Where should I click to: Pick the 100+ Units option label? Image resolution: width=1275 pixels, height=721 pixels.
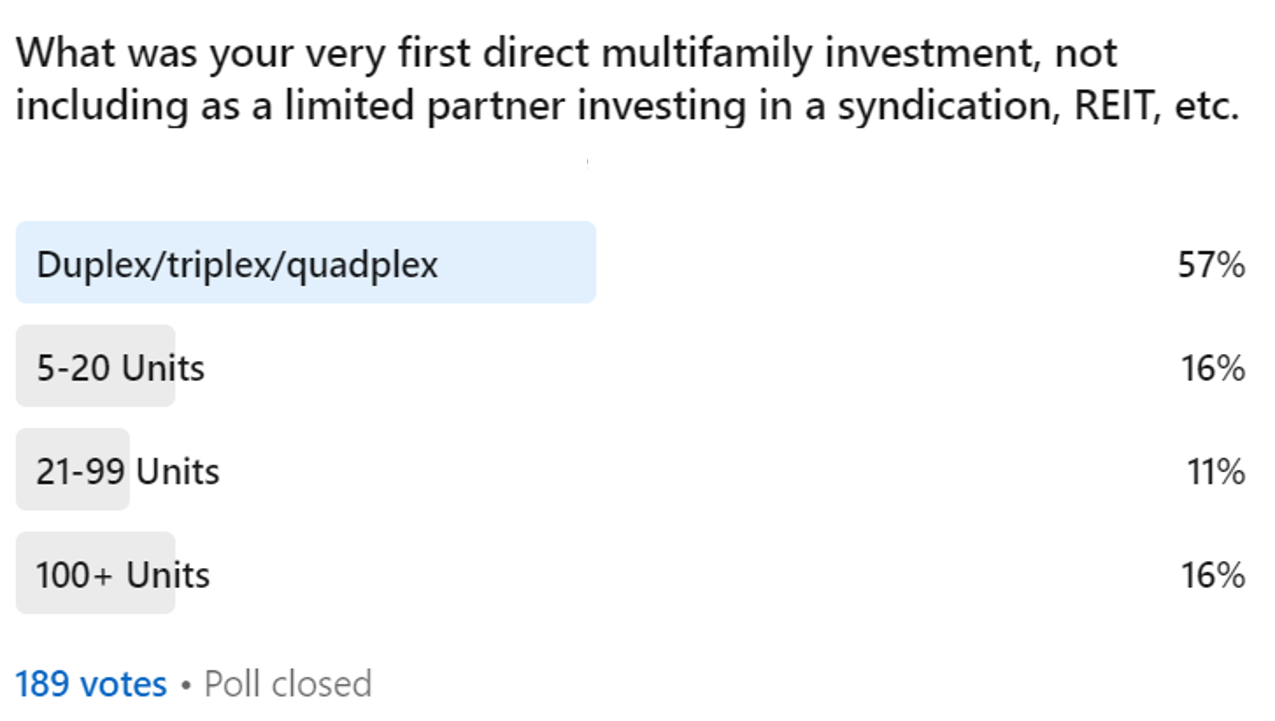pos(123,575)
